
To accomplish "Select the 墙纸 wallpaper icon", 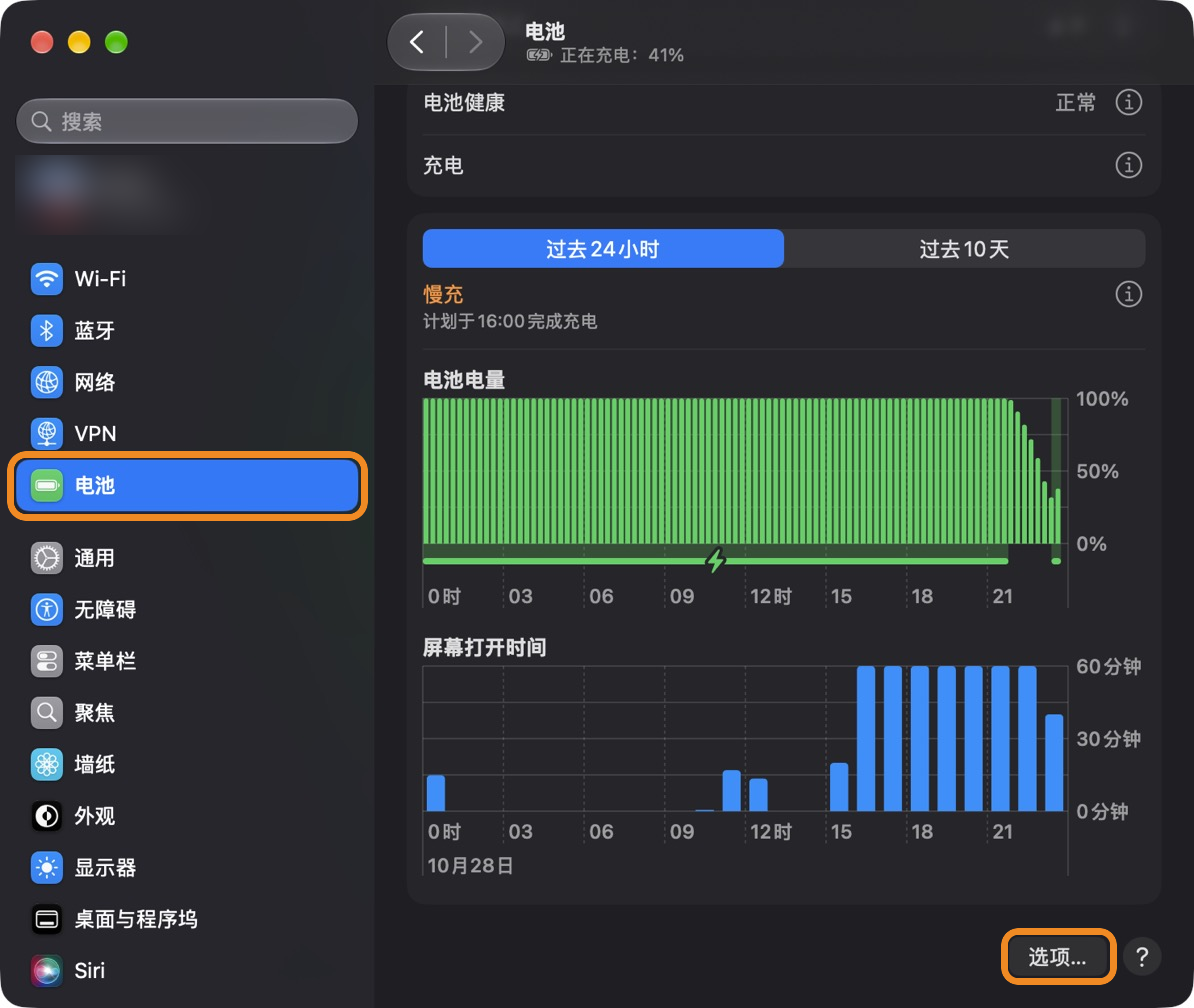I will (46, 764).
